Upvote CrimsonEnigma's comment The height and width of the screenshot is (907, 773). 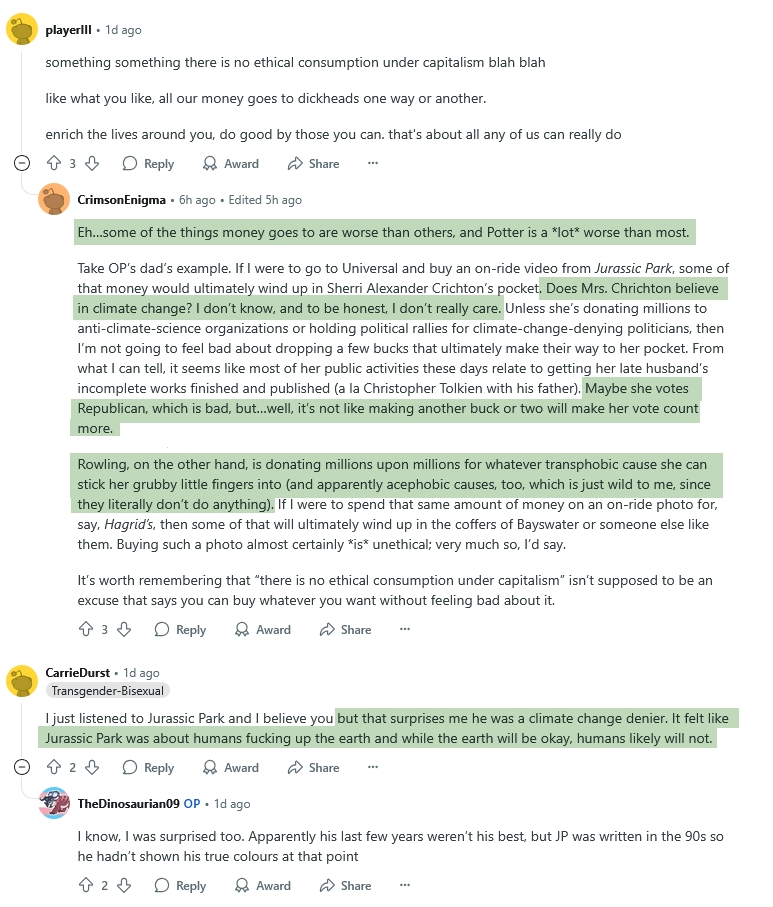click(x=86, y=629)
